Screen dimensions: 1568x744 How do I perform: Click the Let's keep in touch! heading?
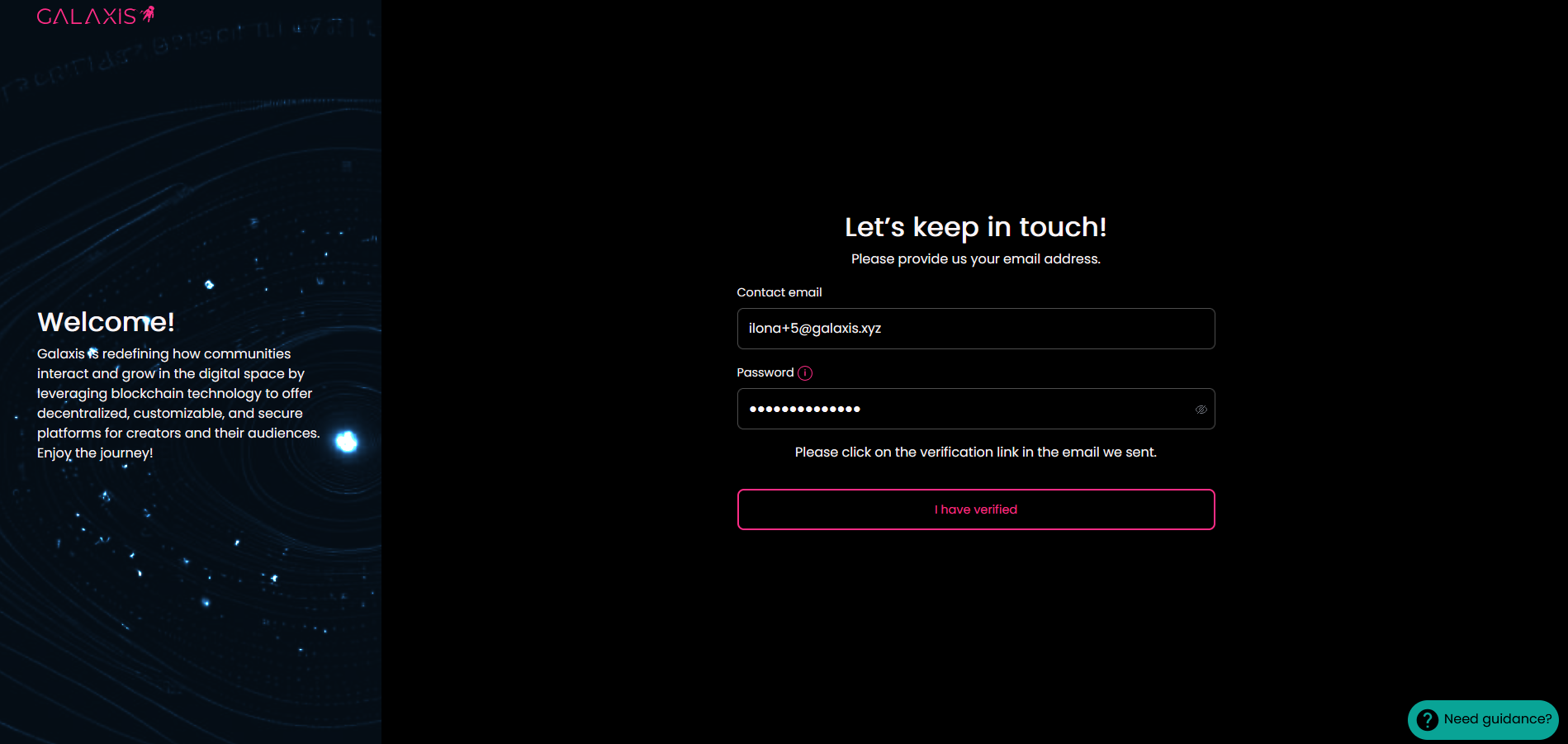(975, 227)
